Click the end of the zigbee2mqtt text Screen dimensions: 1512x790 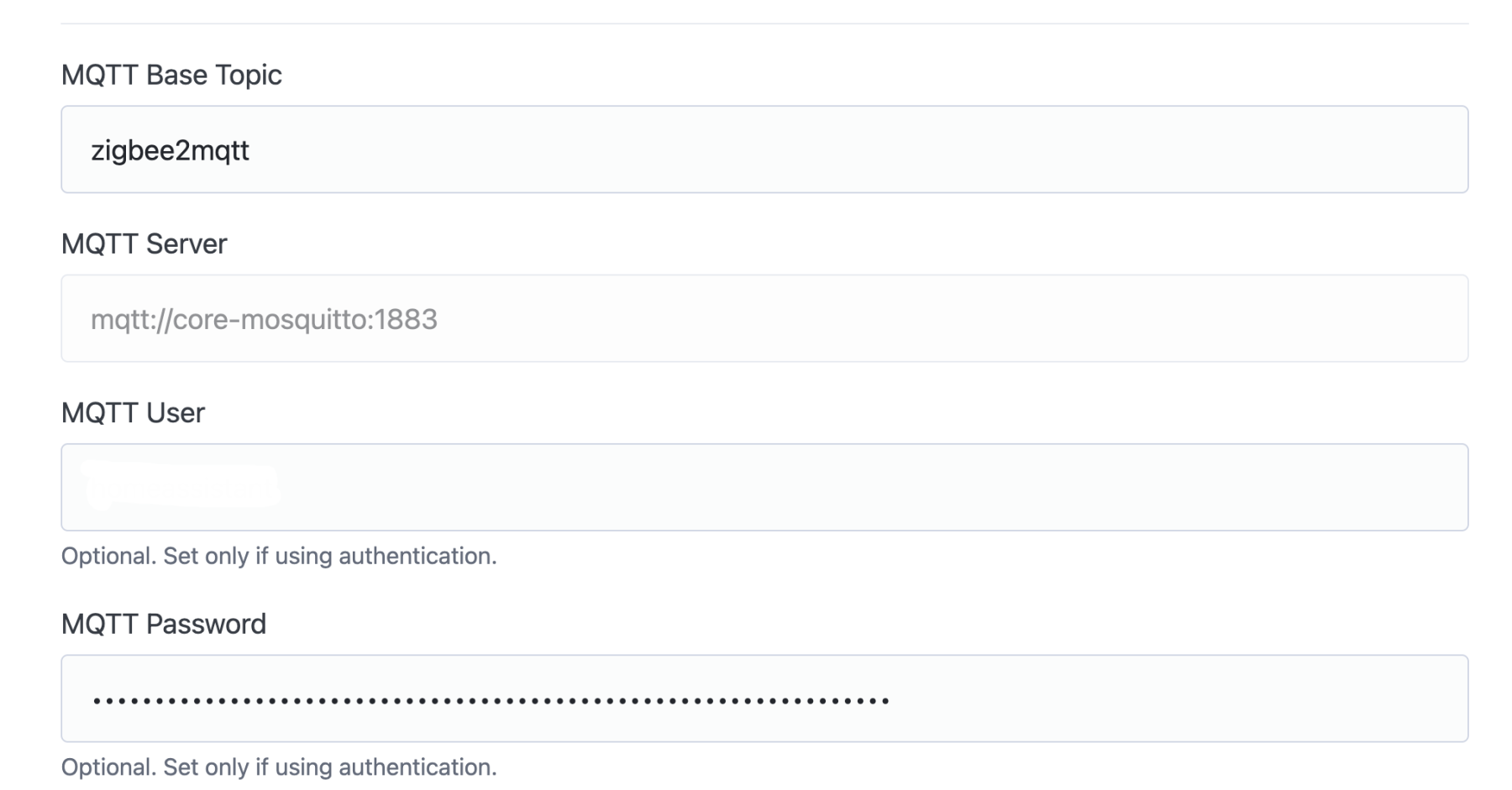[x=252, y=151]
